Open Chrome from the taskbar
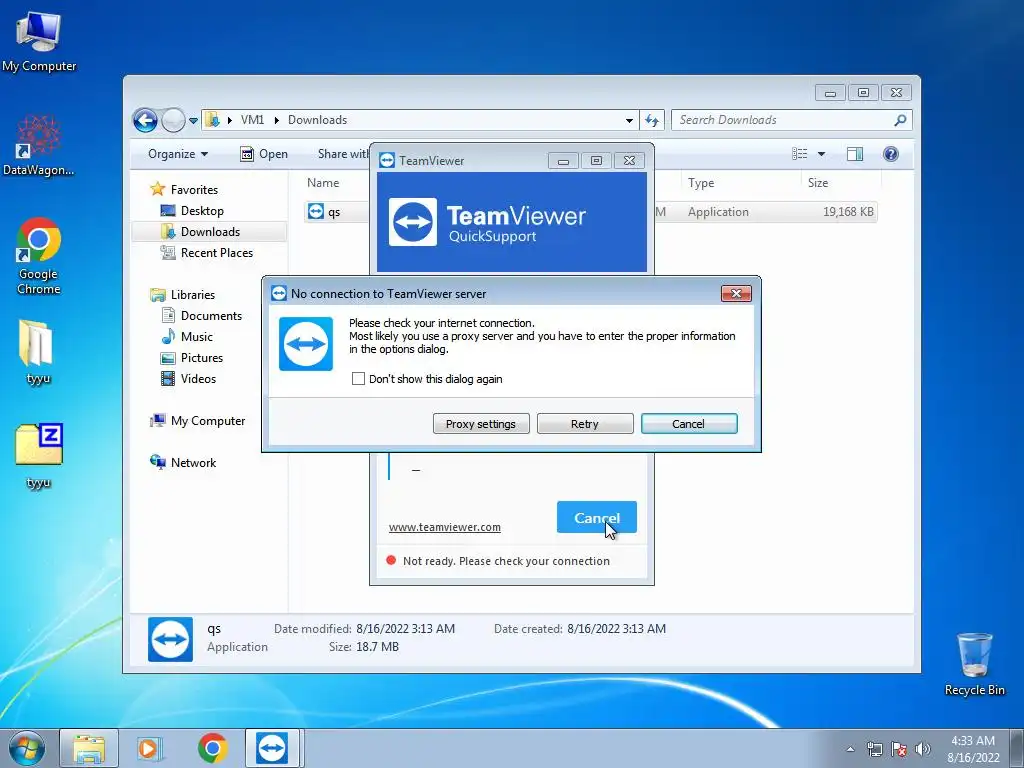 212,748
